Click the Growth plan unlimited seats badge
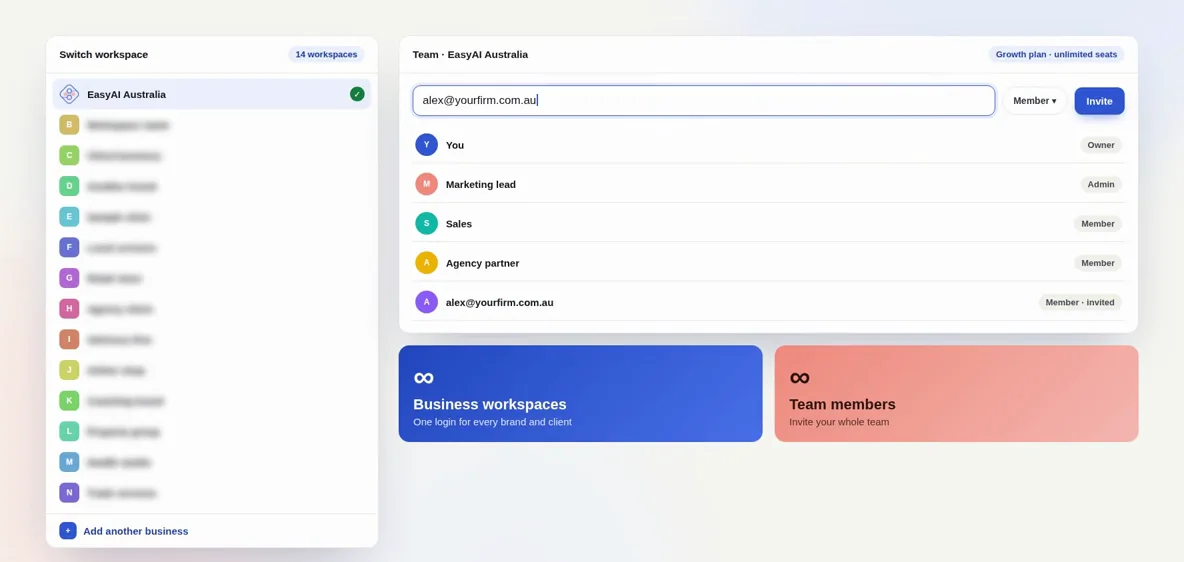The width and height of the screenshot is (1184, 562). point(1056,54)
